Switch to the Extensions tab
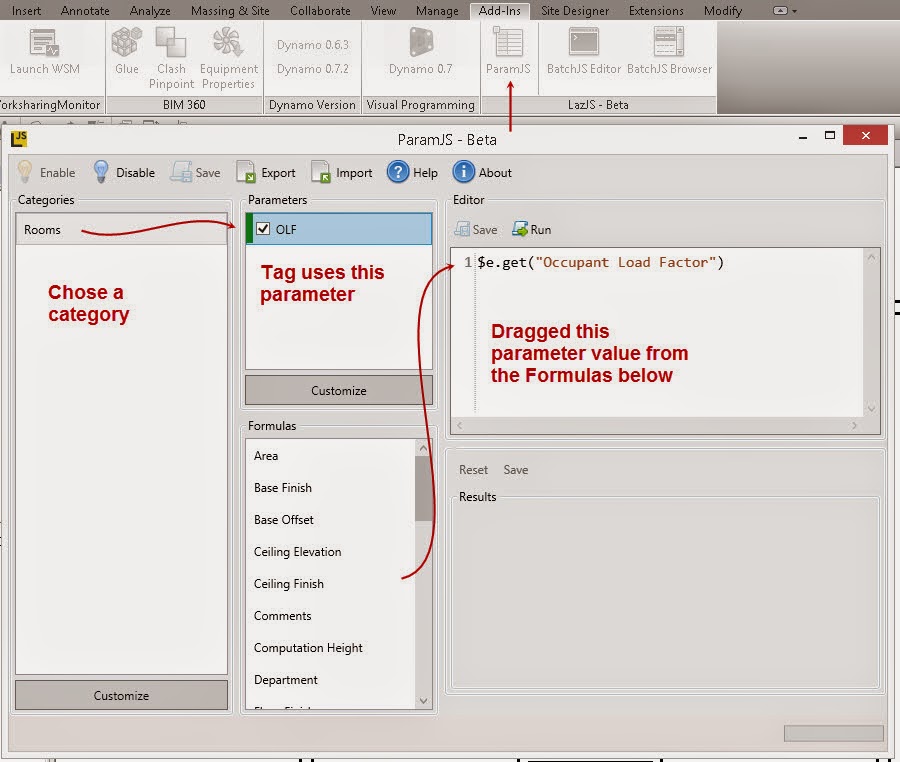900x762 pixels. (656, 10)
